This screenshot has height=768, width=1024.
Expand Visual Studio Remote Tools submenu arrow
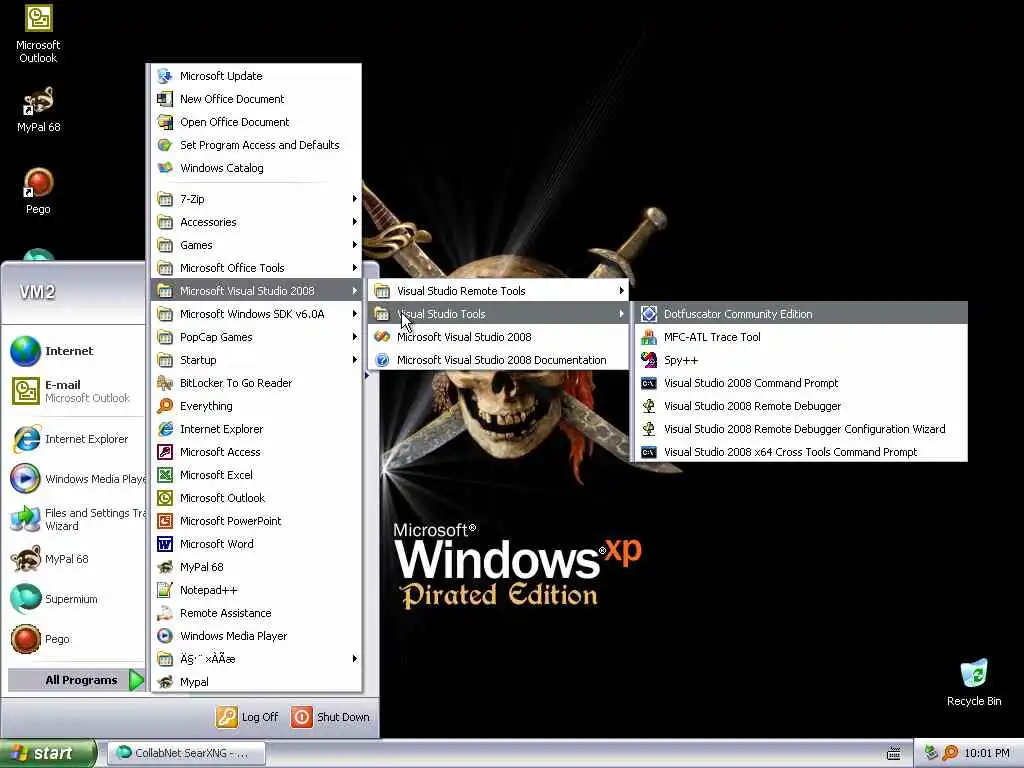point(621,291)
